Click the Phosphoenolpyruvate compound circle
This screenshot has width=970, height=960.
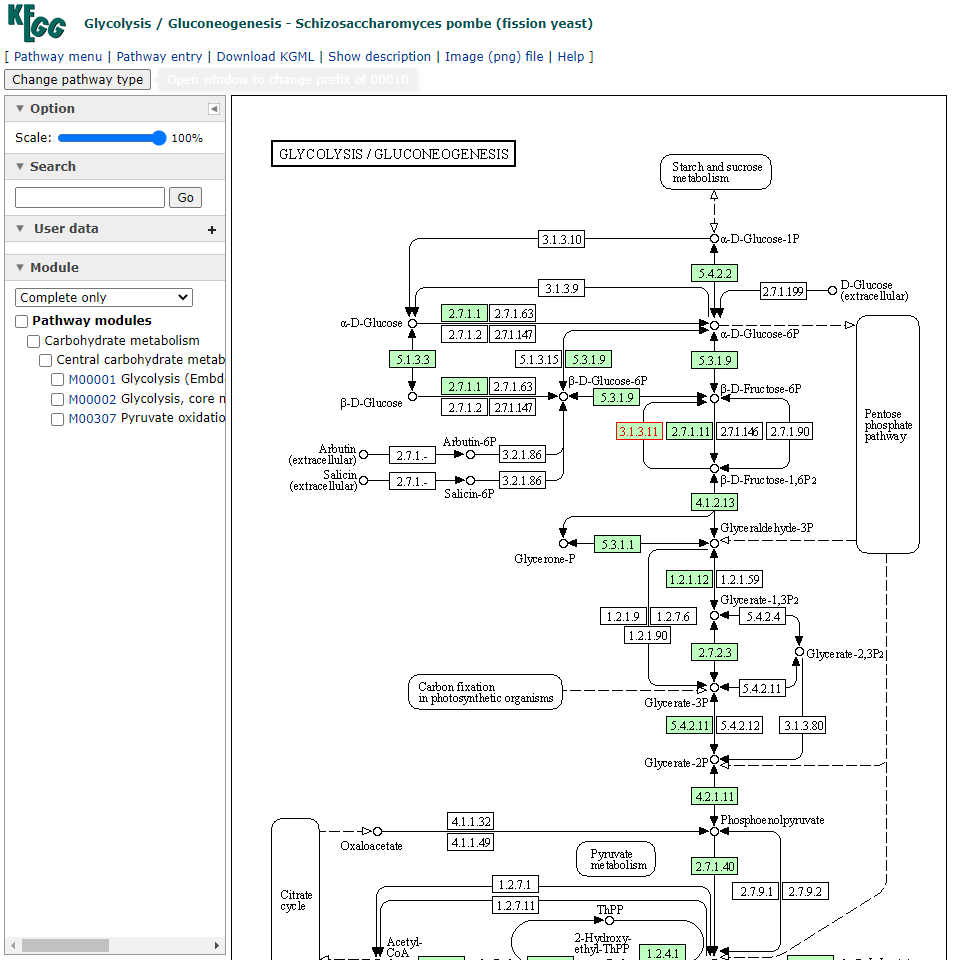(x=714, y=831)
